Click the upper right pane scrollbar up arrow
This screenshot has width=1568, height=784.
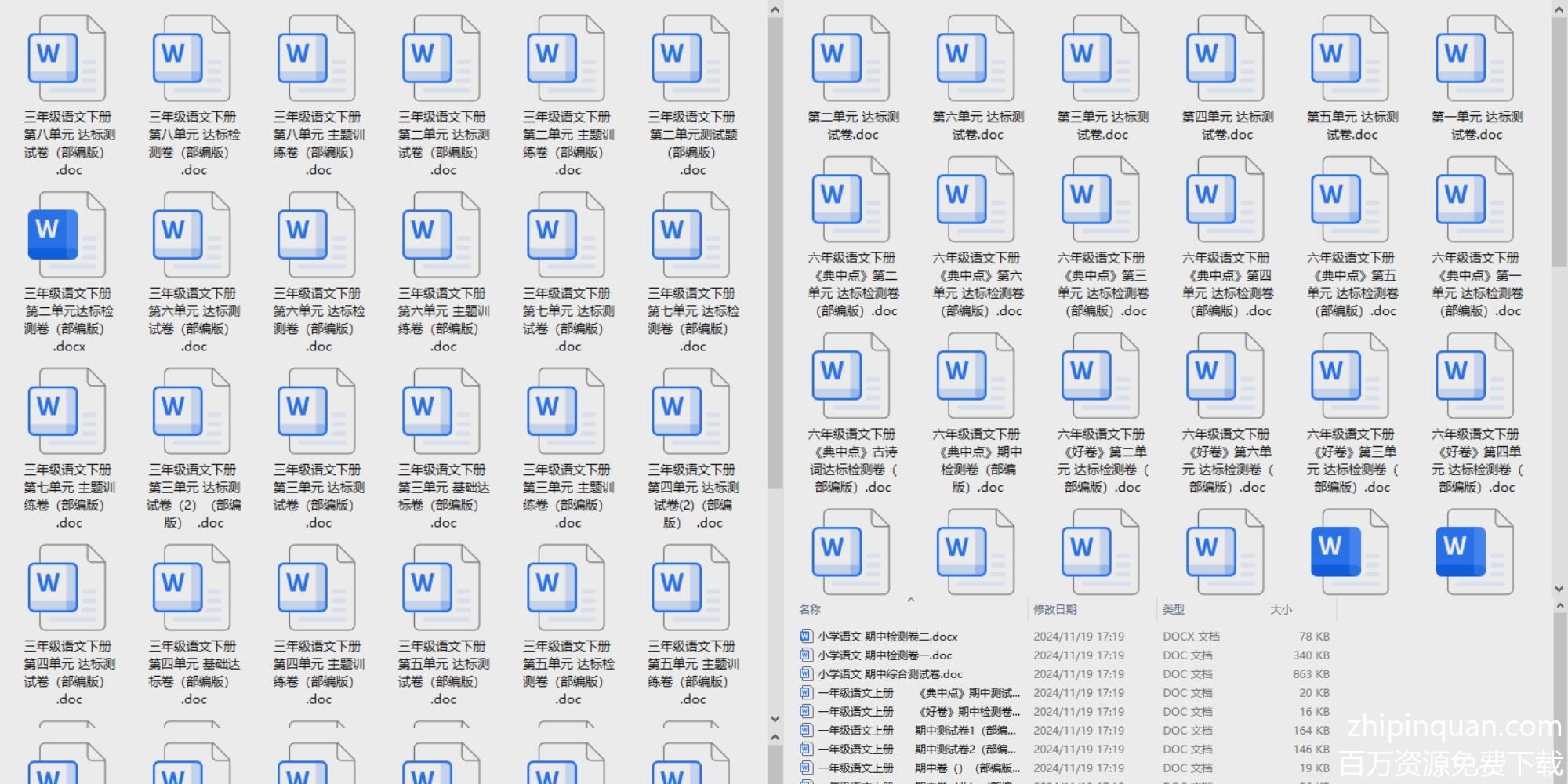coord(1559,9)
